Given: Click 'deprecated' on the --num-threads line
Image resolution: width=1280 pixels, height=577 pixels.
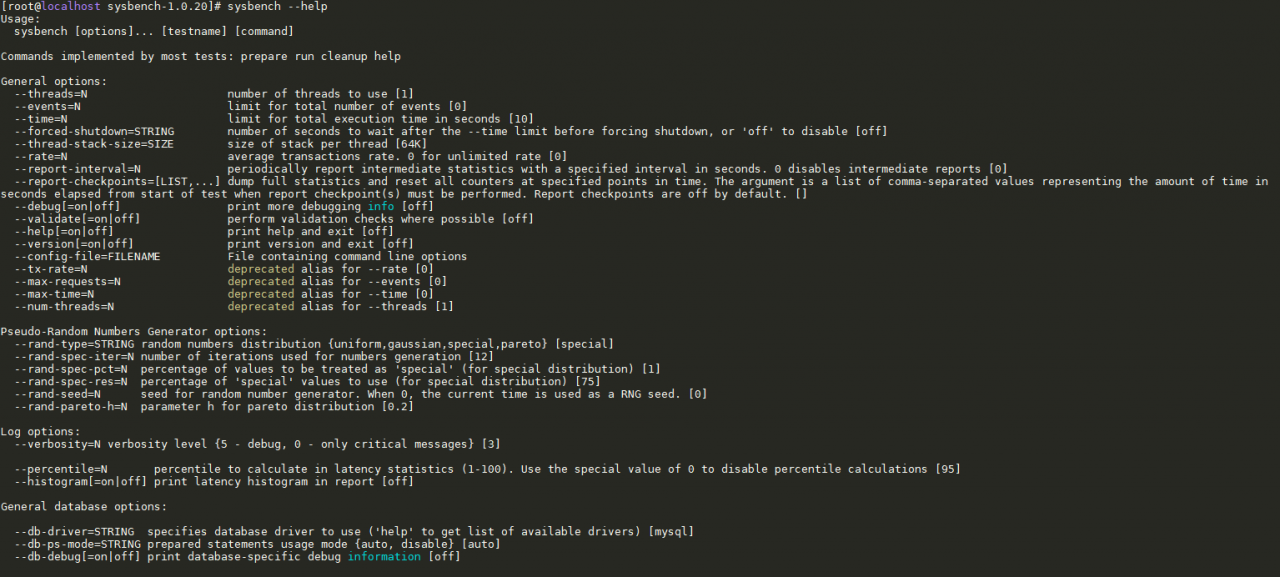Looking at the screenshot, I should tap(261, 307).
